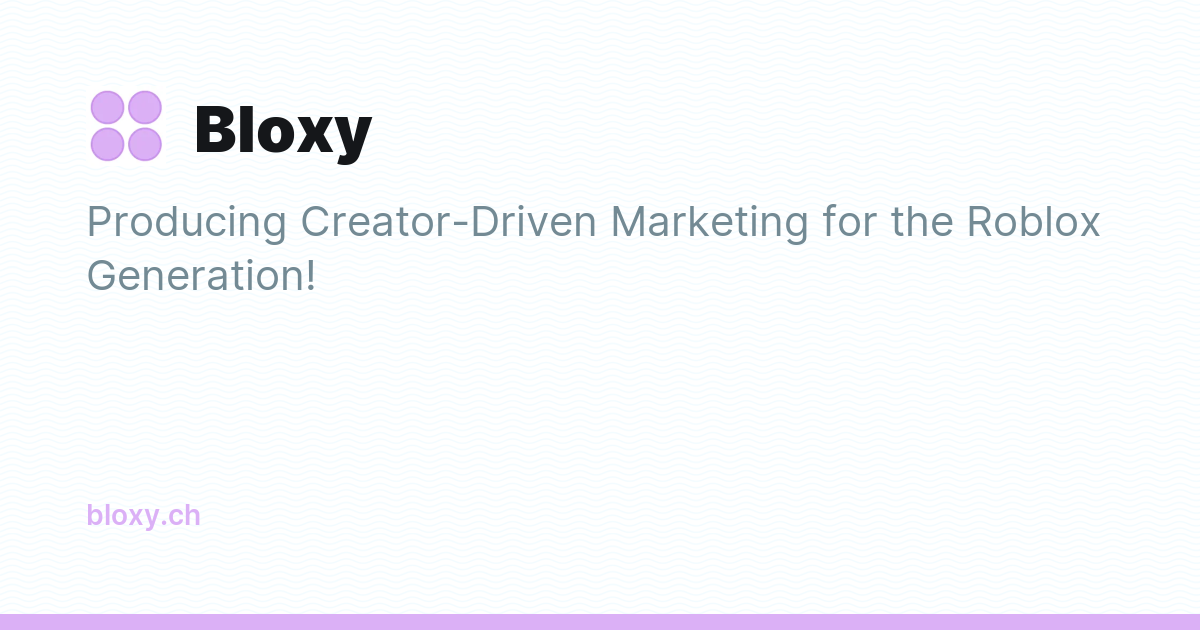The width and height of the screenshot is (1200, 630).
Task: Open the bloxy.ch link
Action: tap(143, 516)
